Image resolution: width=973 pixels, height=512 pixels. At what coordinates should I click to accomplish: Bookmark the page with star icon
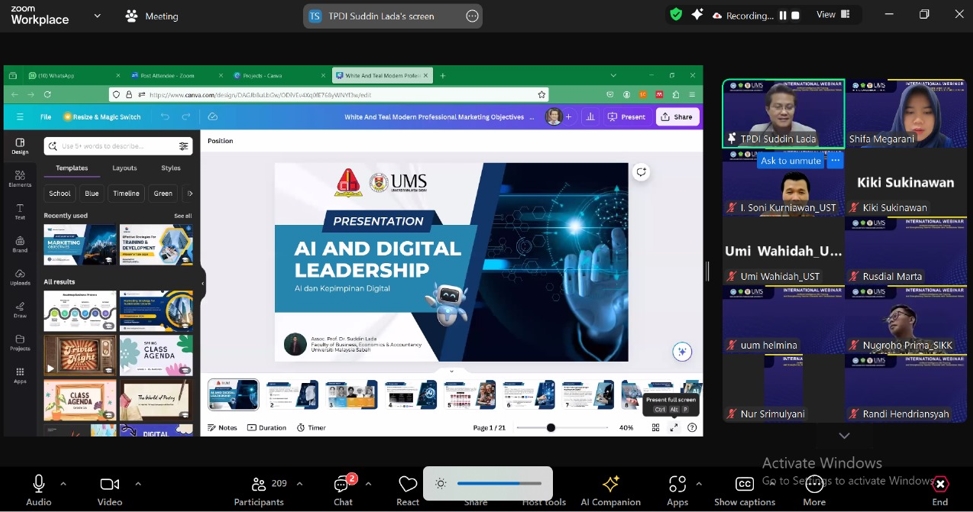tap(542, 94)
